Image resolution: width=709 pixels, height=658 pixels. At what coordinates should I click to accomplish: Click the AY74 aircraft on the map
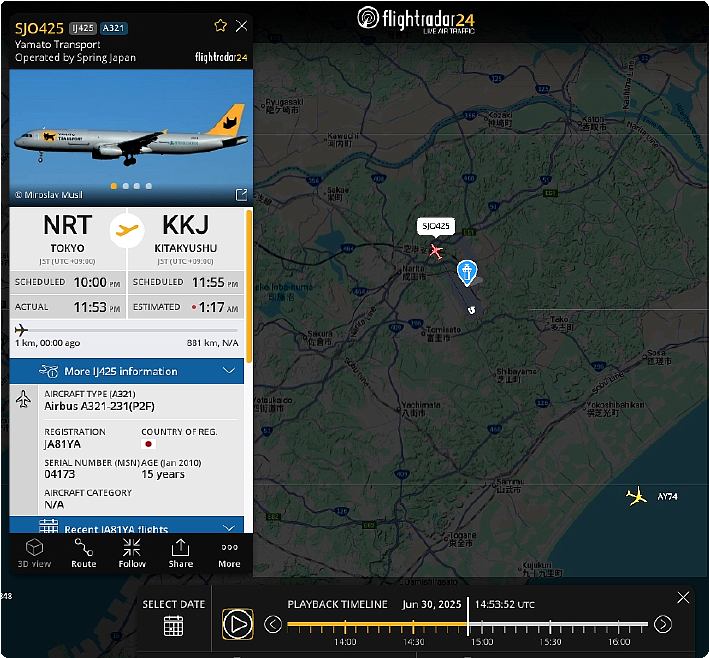point(637,497)
